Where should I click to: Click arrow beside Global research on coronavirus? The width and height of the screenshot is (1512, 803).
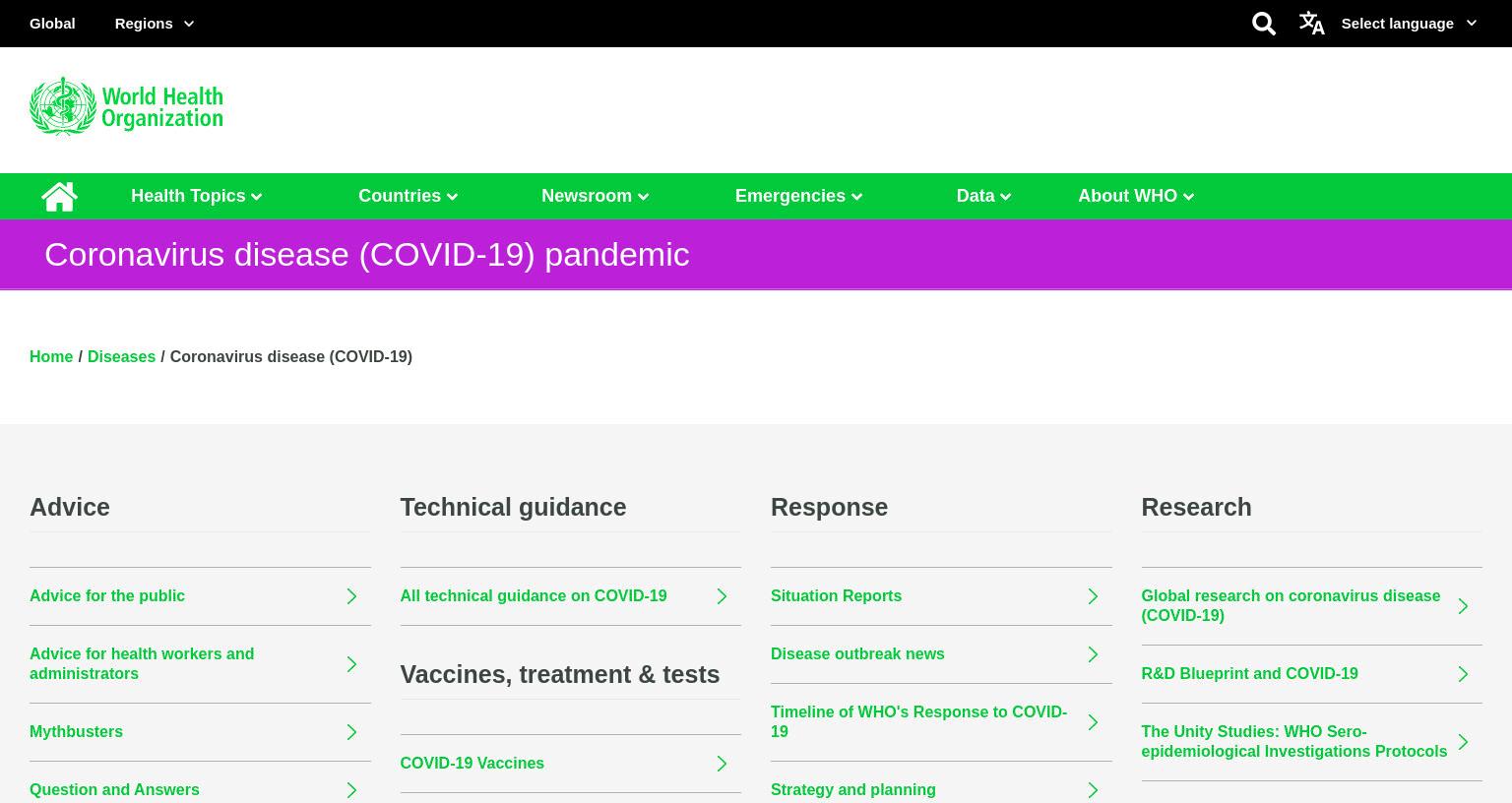coord(1463,606)
